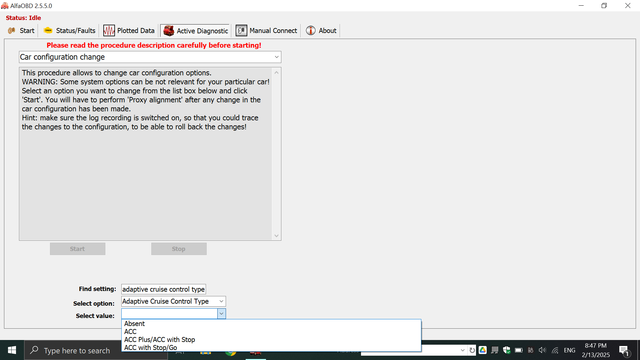Switch to the Status/Faults tab
Viewport: 640px width, 360px height.
(x=69, y=31)
